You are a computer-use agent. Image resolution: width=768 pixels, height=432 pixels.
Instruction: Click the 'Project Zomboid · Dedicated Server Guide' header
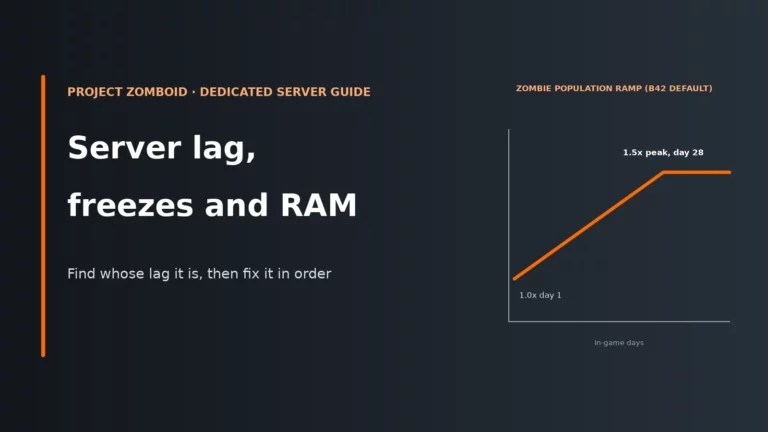click(x=219, y=92)
